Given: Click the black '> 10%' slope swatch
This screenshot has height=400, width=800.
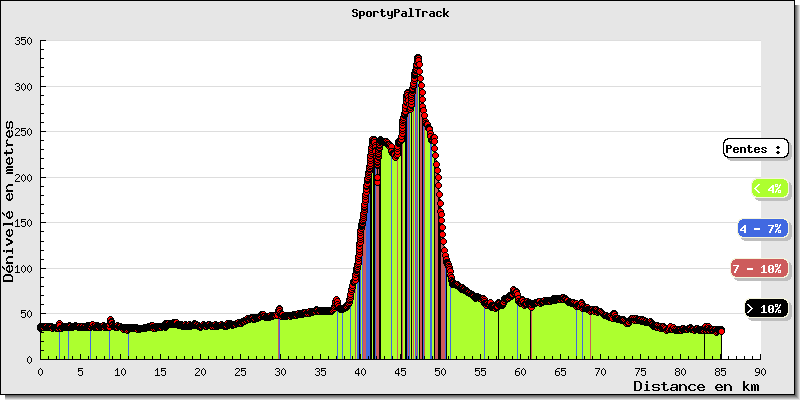Looking at the screenshot, I should 766,309.
